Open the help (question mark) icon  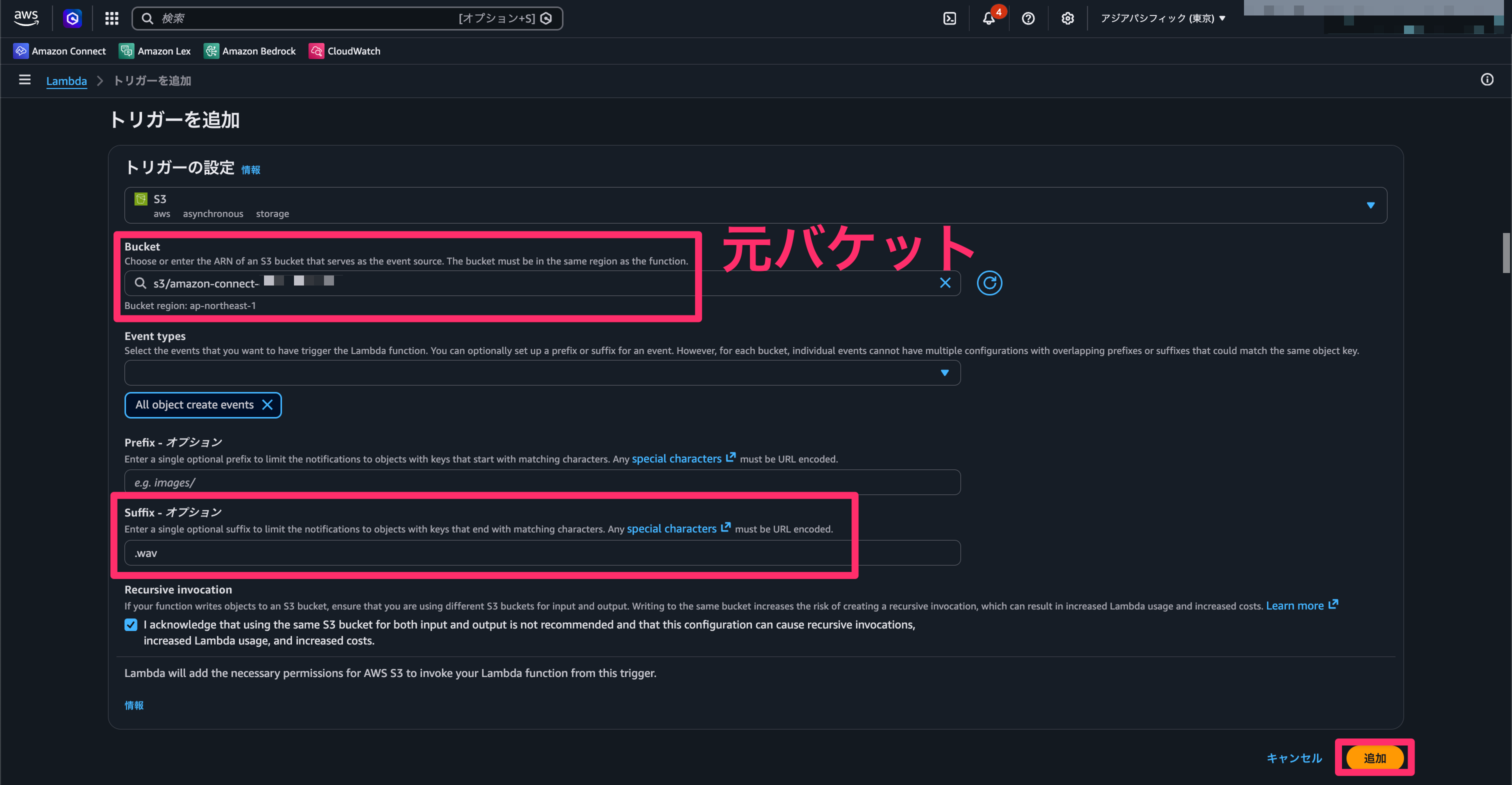[x=1028, y=18]
